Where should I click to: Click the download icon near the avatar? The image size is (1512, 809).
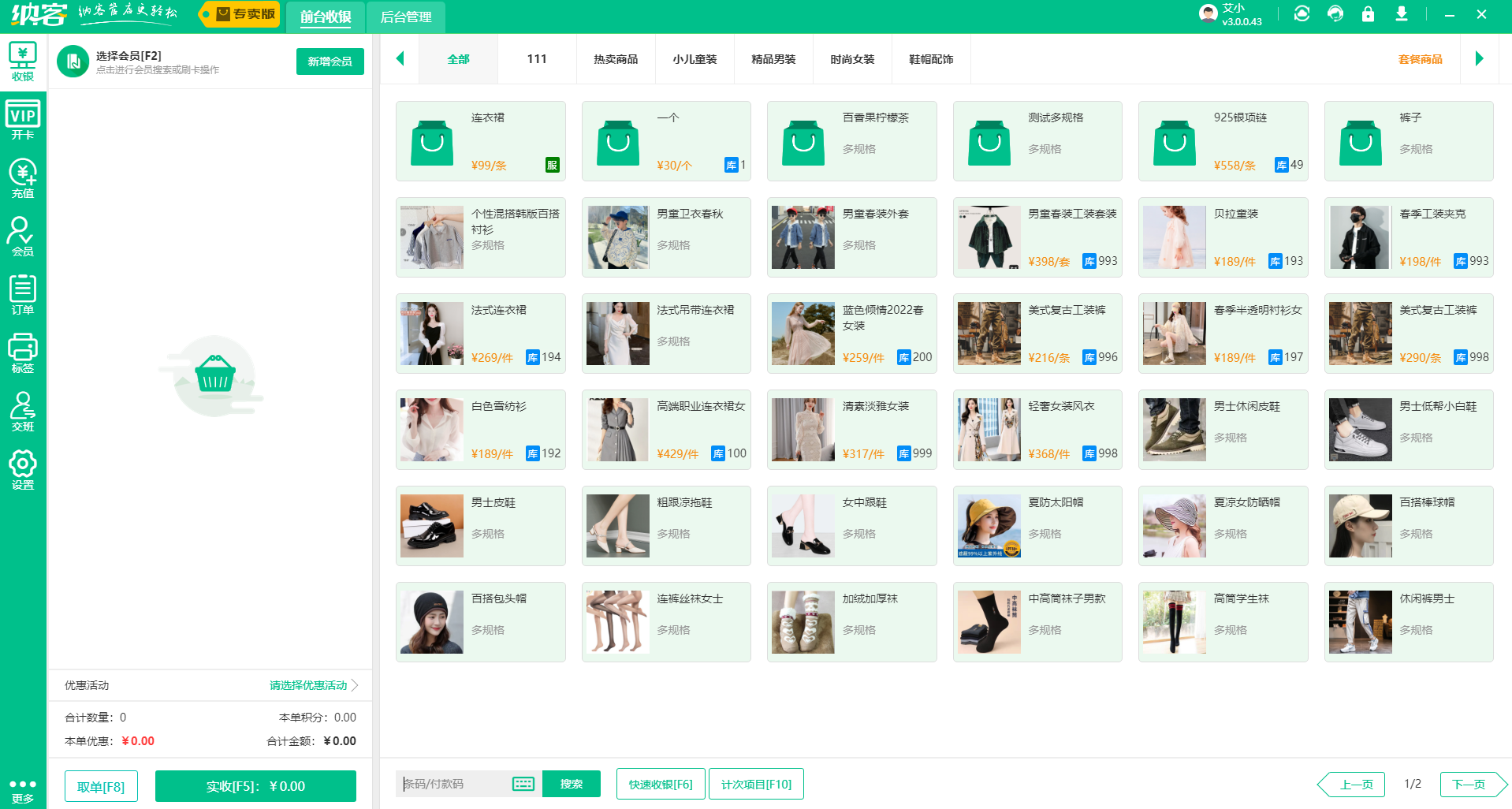[1402, 14]
